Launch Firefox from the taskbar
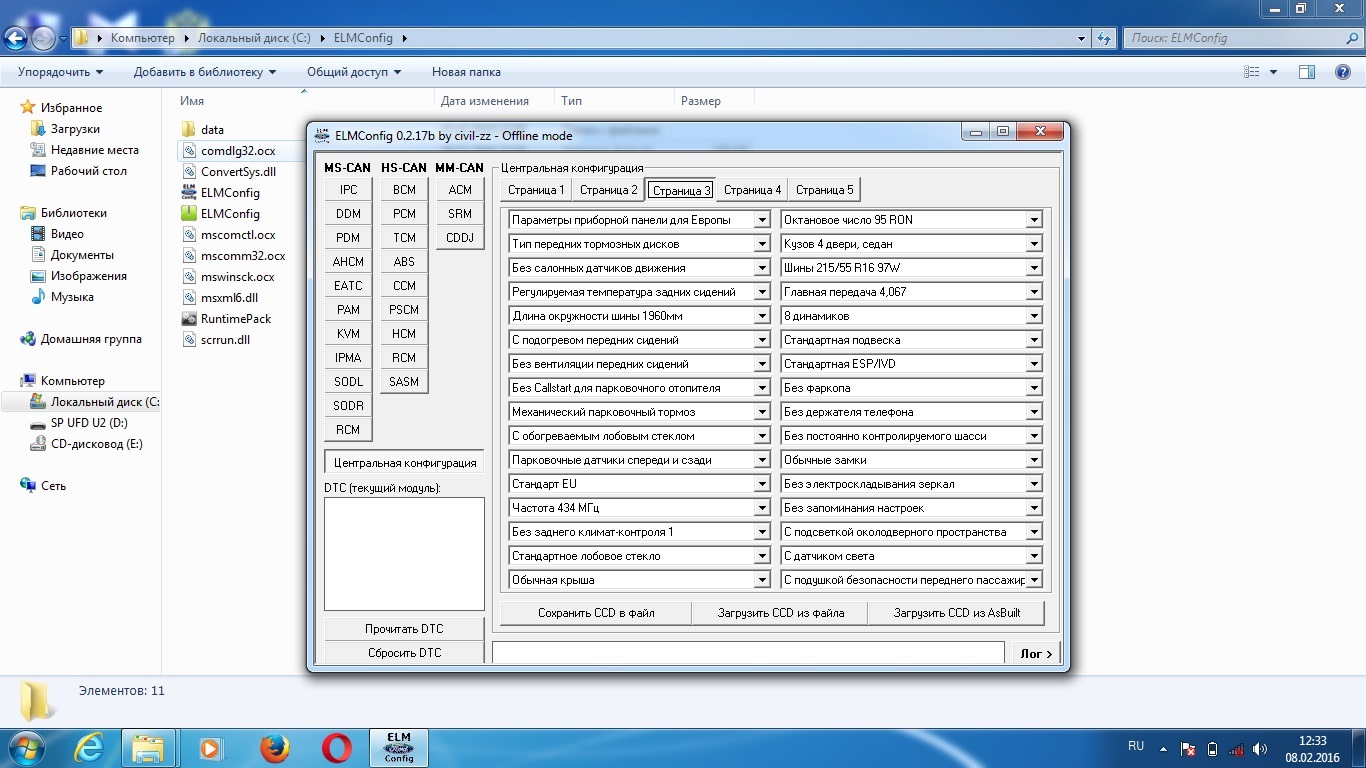 274,747
